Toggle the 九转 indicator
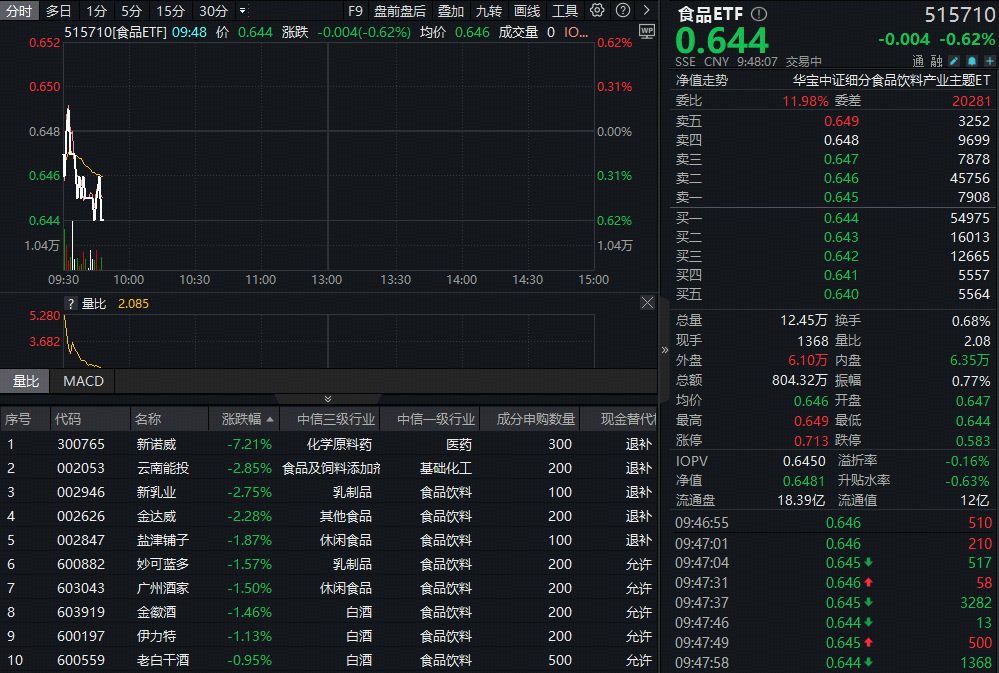This screenshot has width=999, height=673. click(489, 11)
